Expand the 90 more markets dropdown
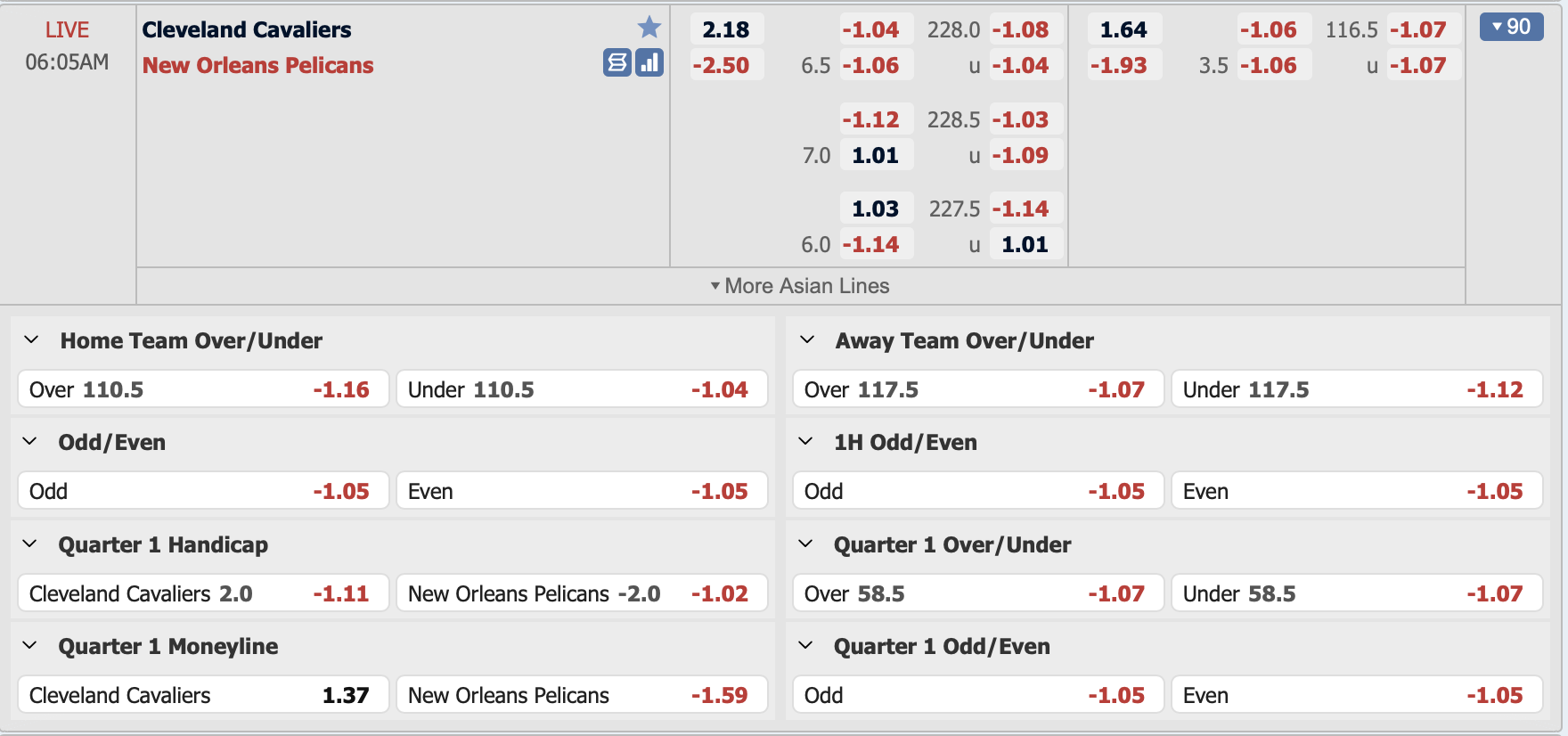 click(1511, 27)
